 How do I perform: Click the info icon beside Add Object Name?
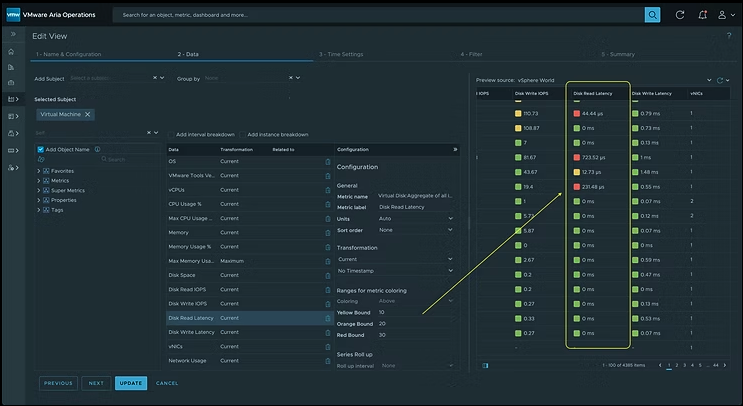[x=97, y=149]
